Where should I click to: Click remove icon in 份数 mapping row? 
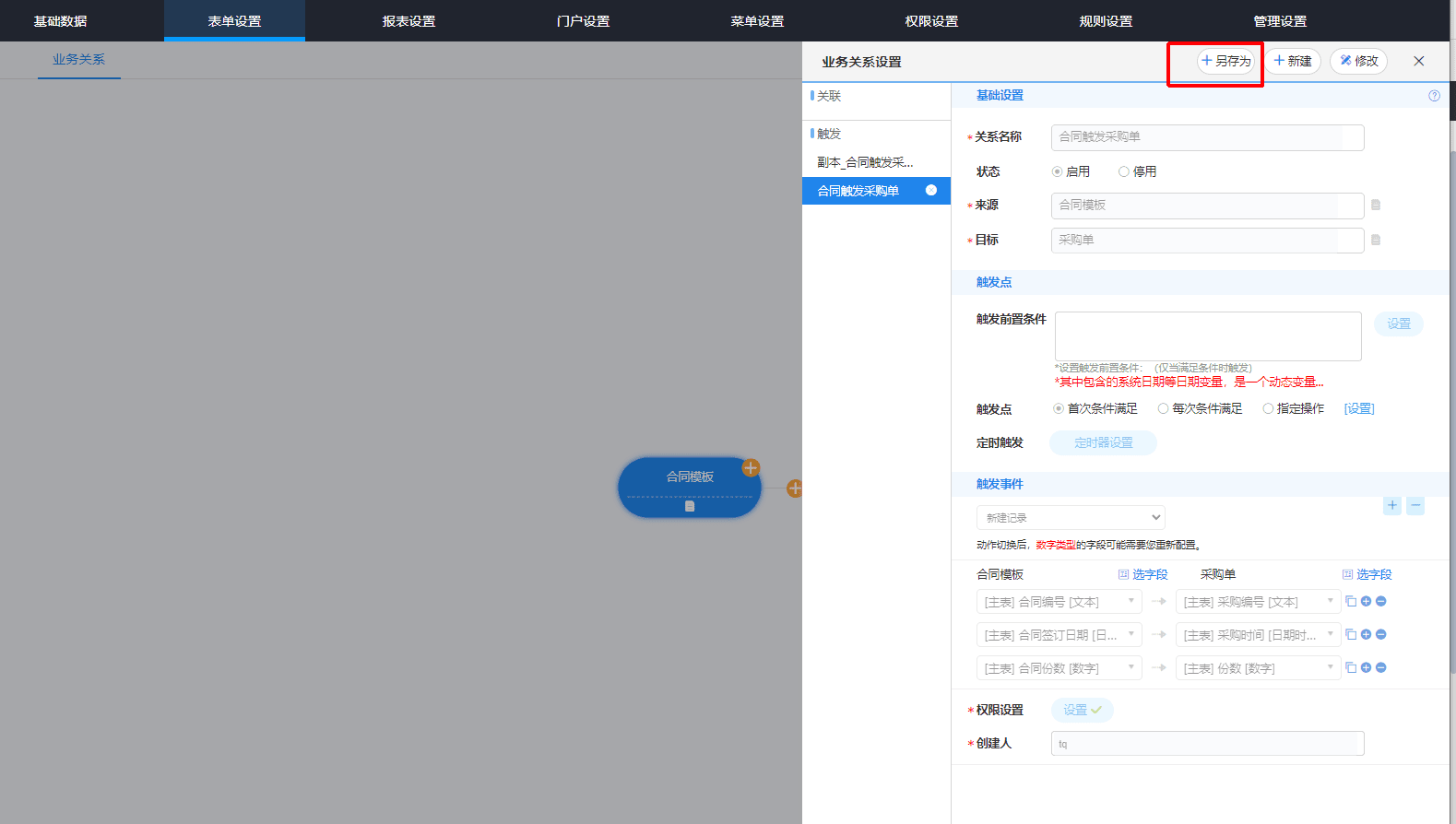coord(1380,667)
